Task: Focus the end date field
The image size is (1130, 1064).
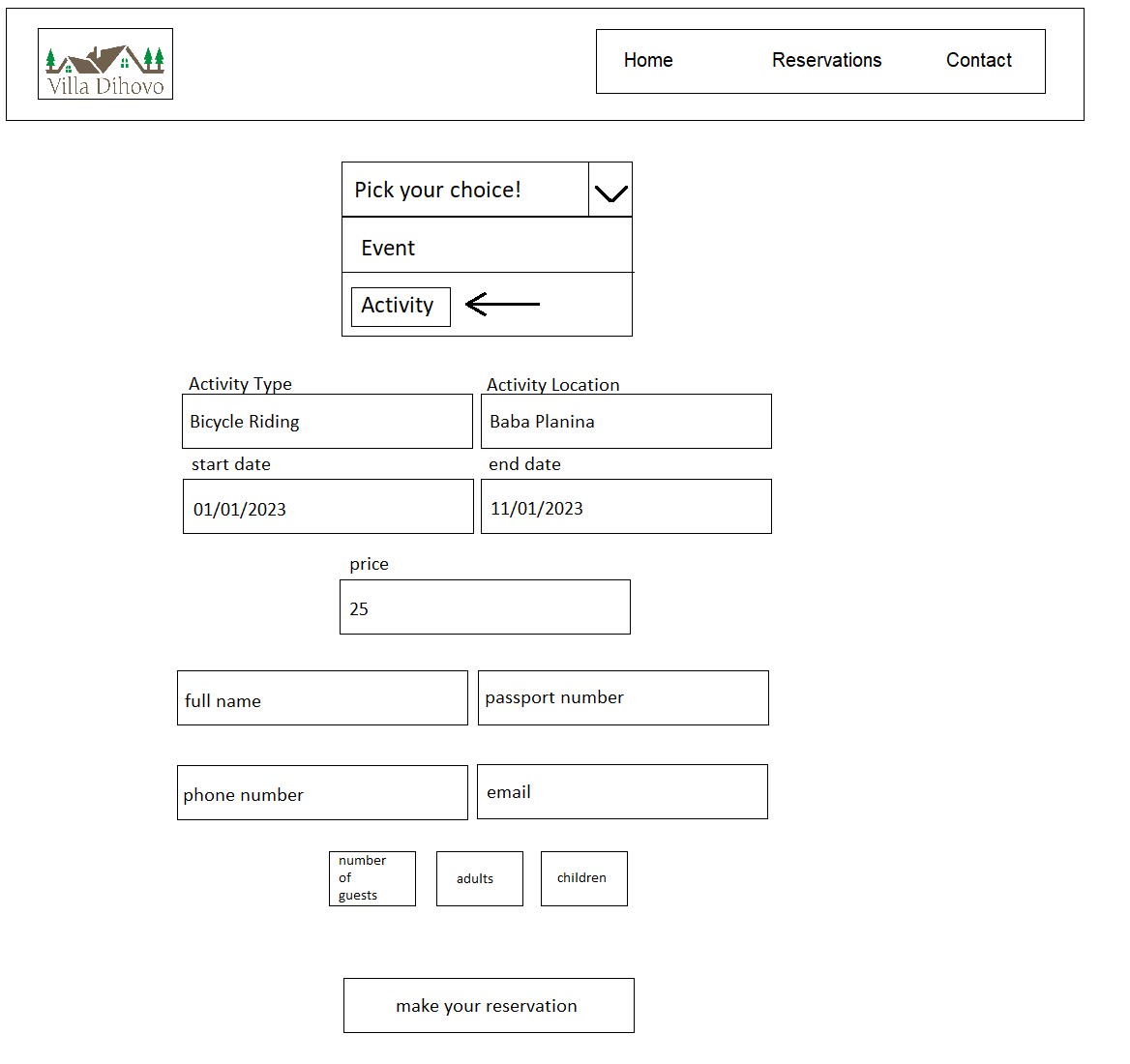Action: [x=626, y=507]
